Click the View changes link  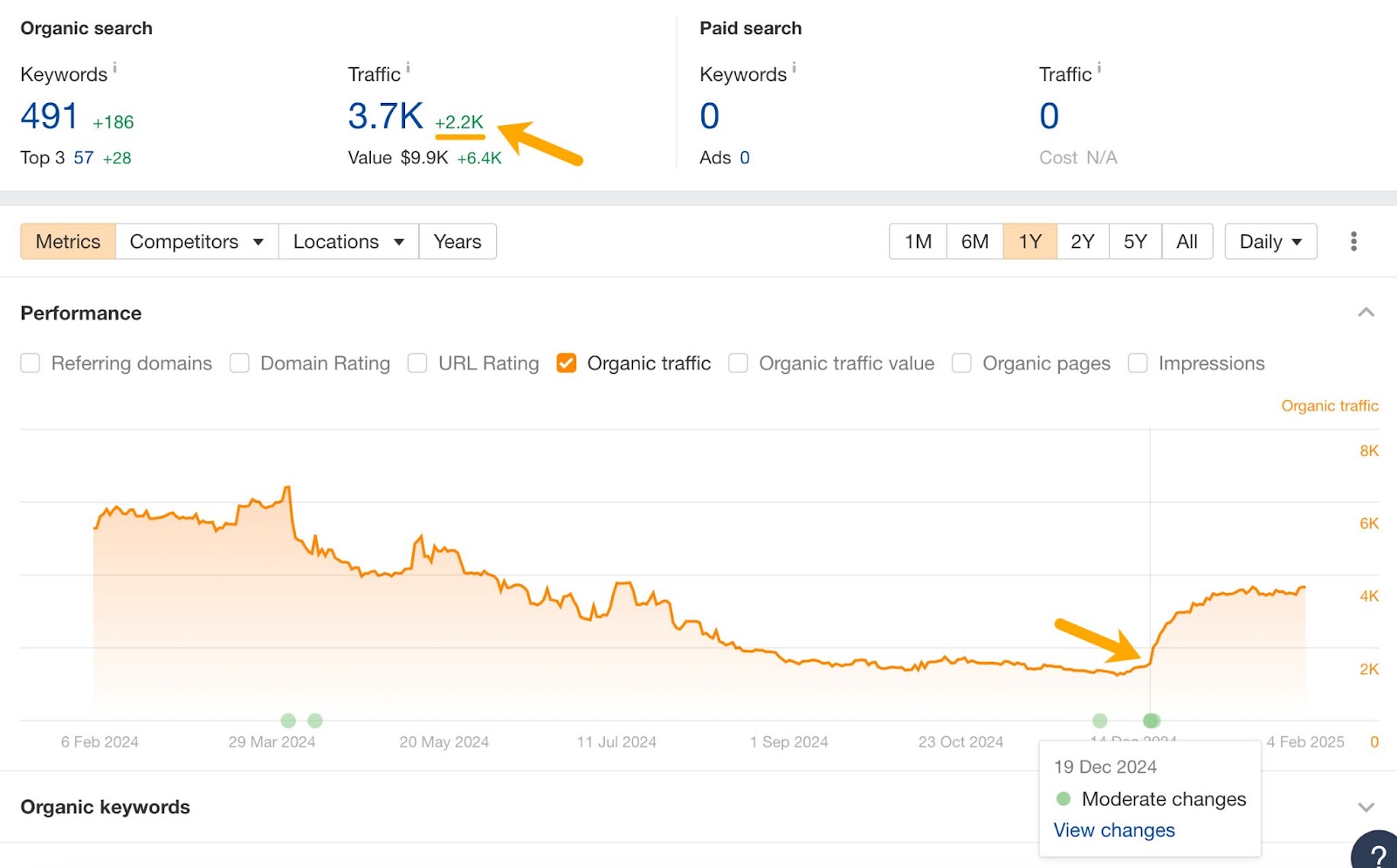pos(1114,830)
